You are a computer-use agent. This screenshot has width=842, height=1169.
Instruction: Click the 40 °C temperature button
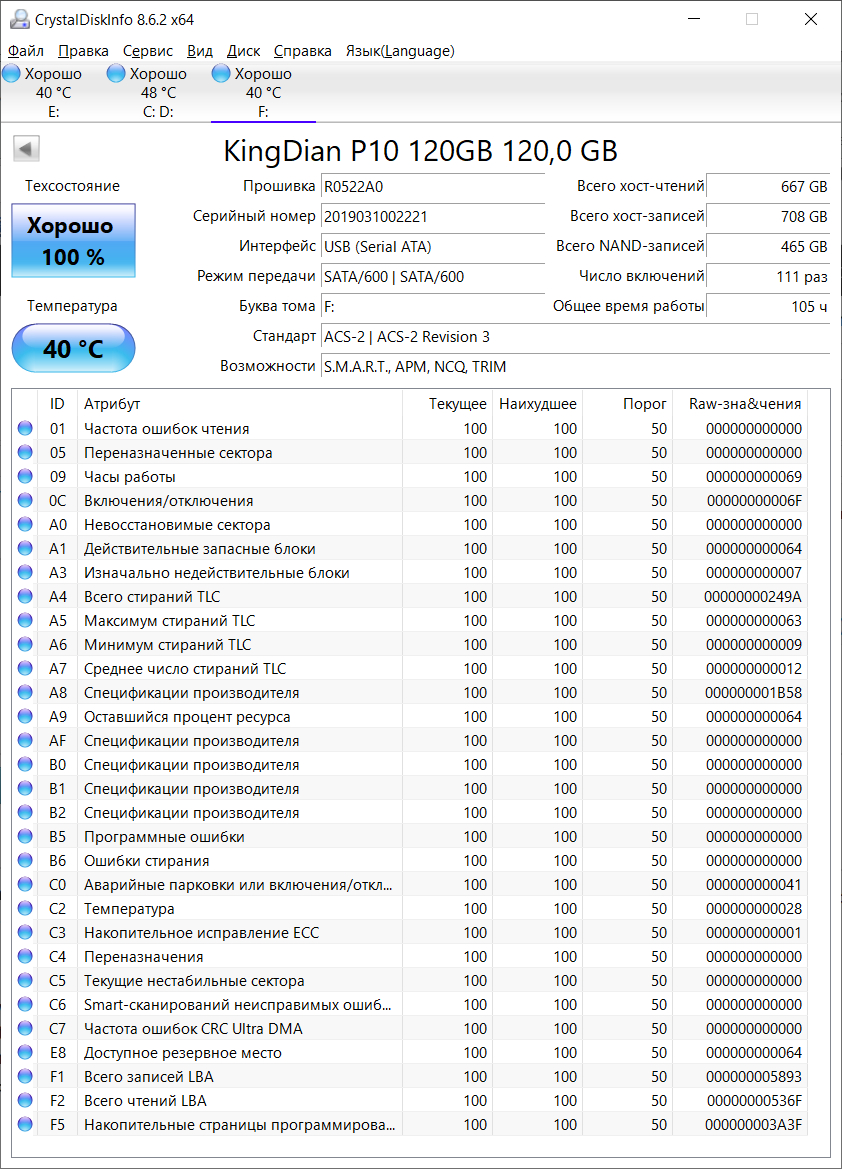click(73, 349)
